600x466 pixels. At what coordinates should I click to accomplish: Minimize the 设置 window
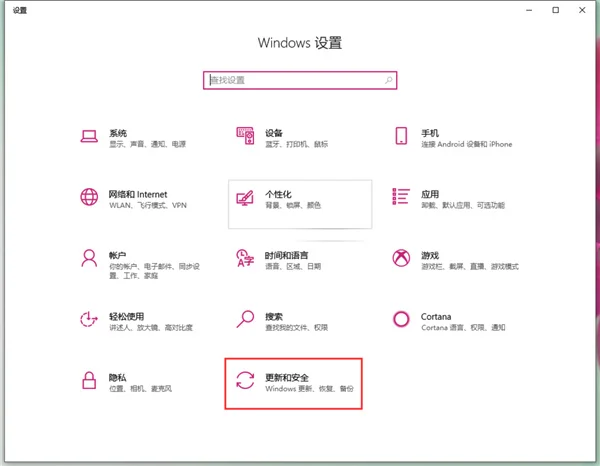tap(529, 10)
